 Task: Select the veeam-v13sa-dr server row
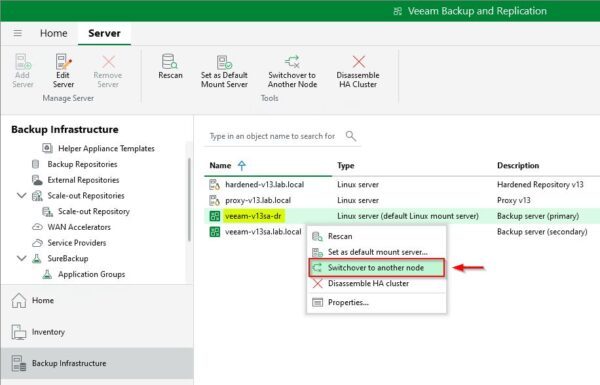point(402,216)
